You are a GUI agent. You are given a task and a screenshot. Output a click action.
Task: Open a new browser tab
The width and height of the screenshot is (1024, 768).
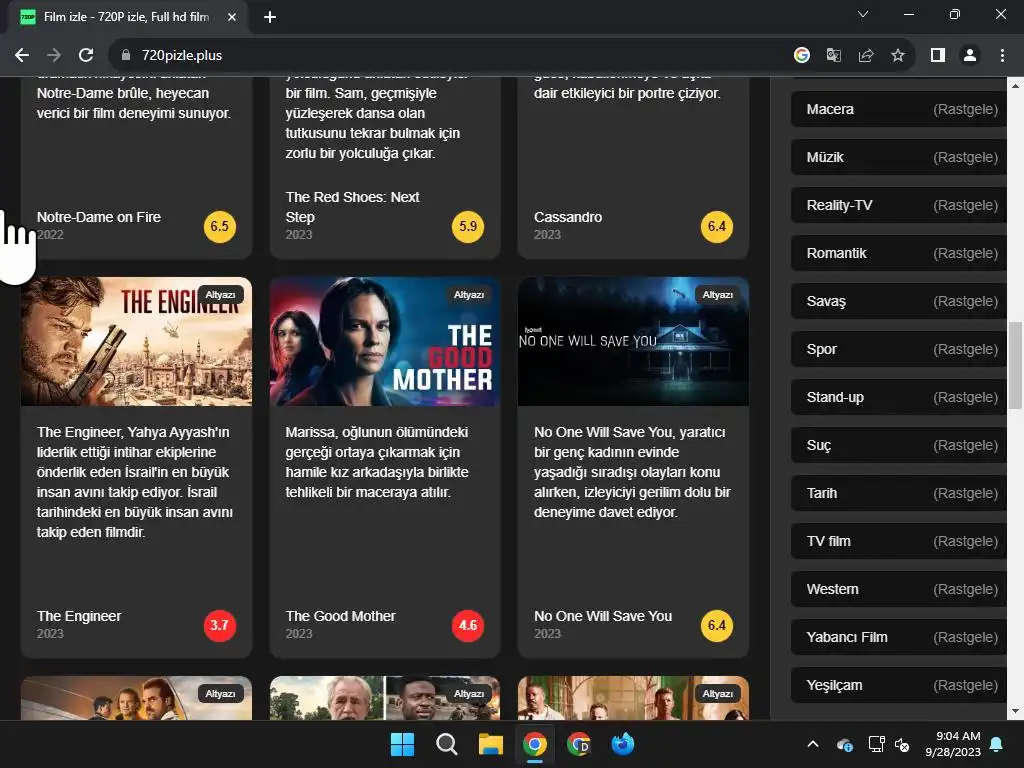270,17
